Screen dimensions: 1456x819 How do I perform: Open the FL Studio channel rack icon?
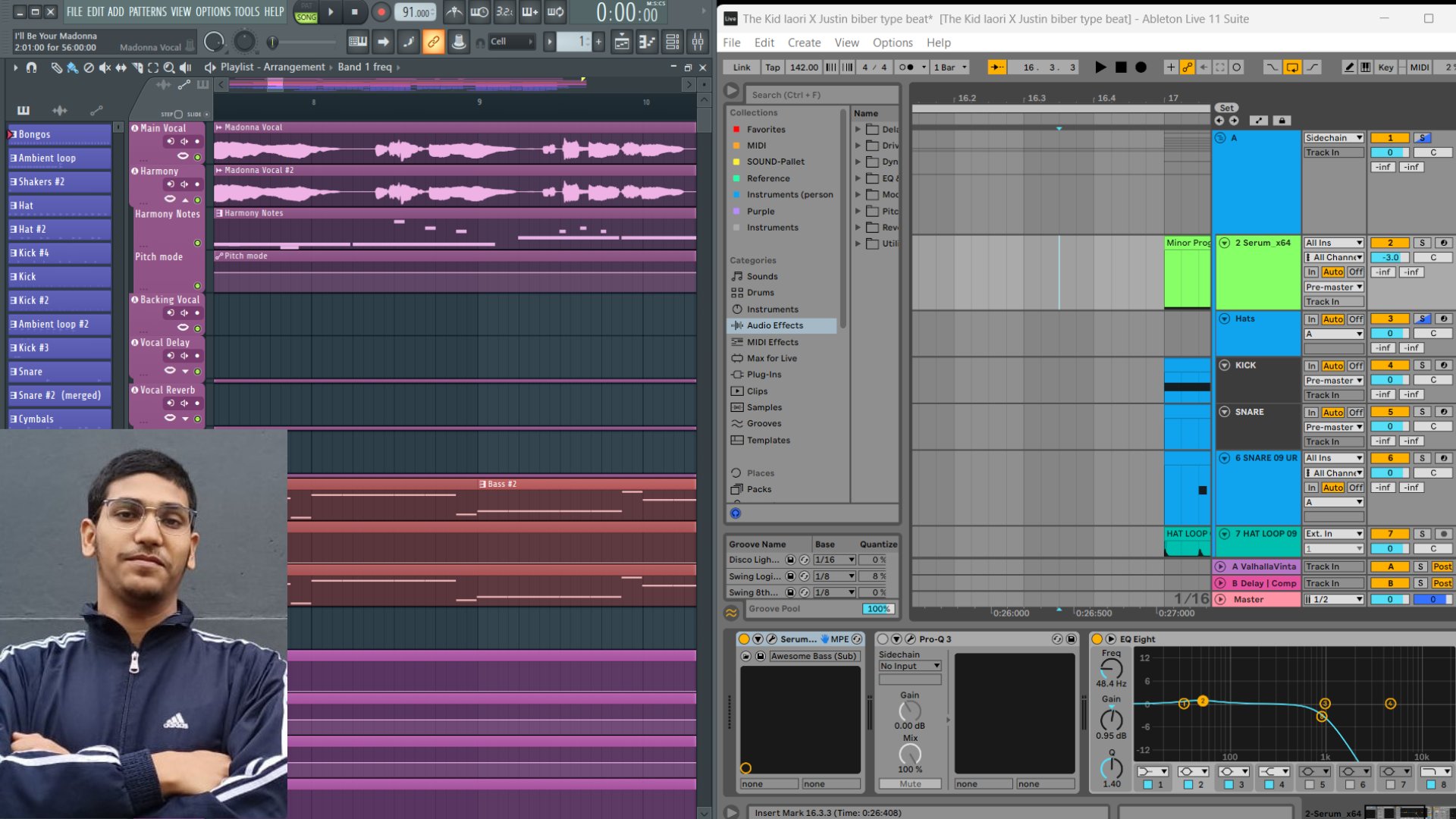tap(672, 42)
